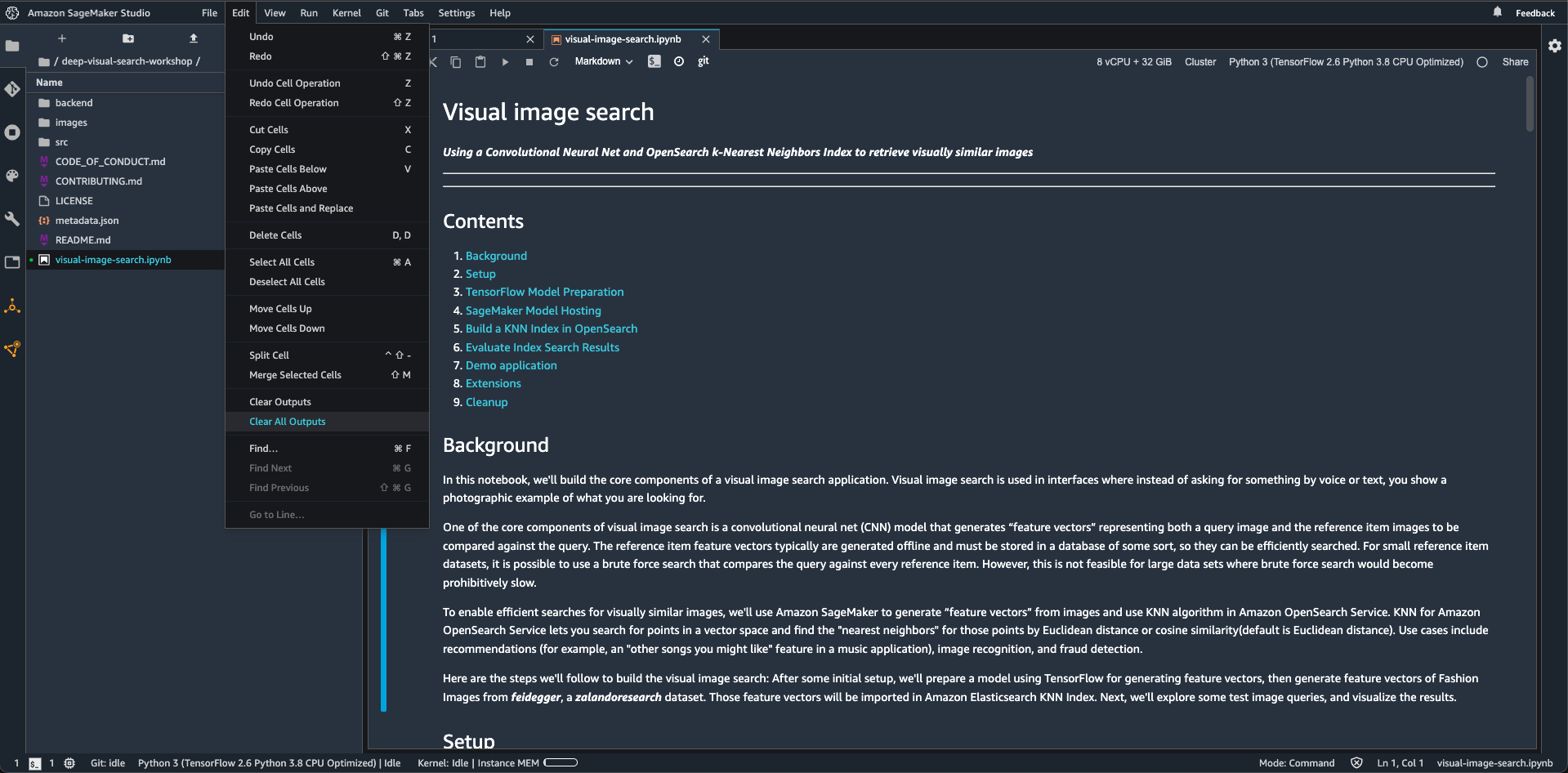Screen dimensions: 1568x773
Task: Open the Git sidebar panel icon
Action: 12,89
